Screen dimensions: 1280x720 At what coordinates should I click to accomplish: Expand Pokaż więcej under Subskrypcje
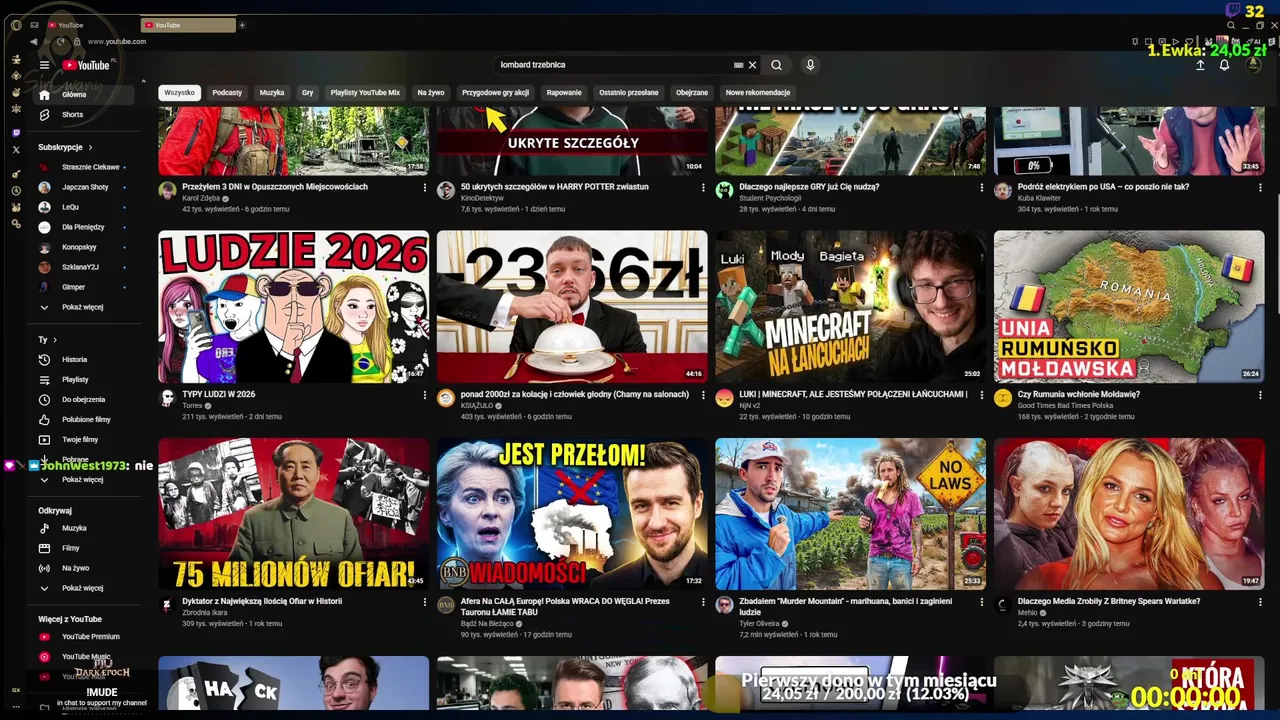pos(82,307)
